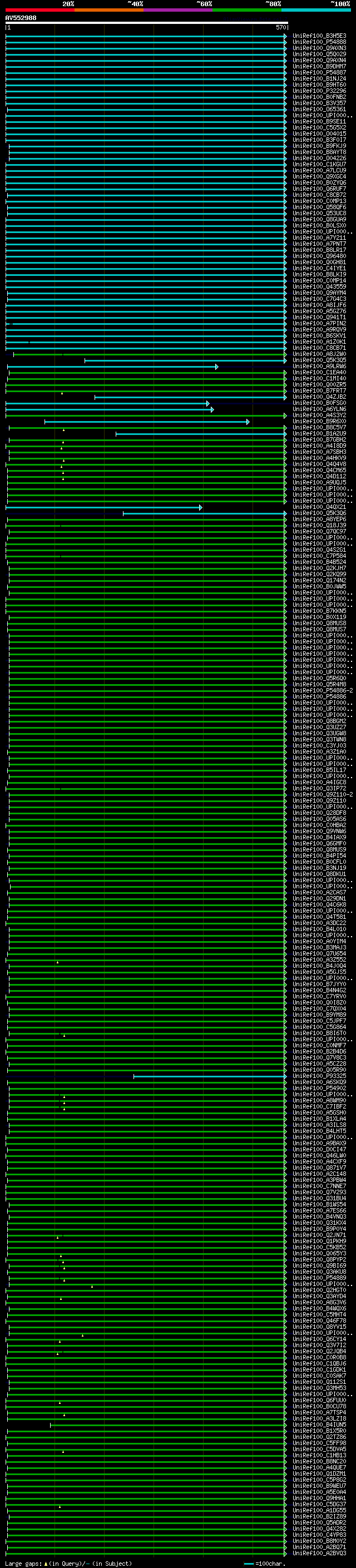356x1568 pixels.
Task: Select the label UniRef100_A4S3Y2
Action: 319,415
